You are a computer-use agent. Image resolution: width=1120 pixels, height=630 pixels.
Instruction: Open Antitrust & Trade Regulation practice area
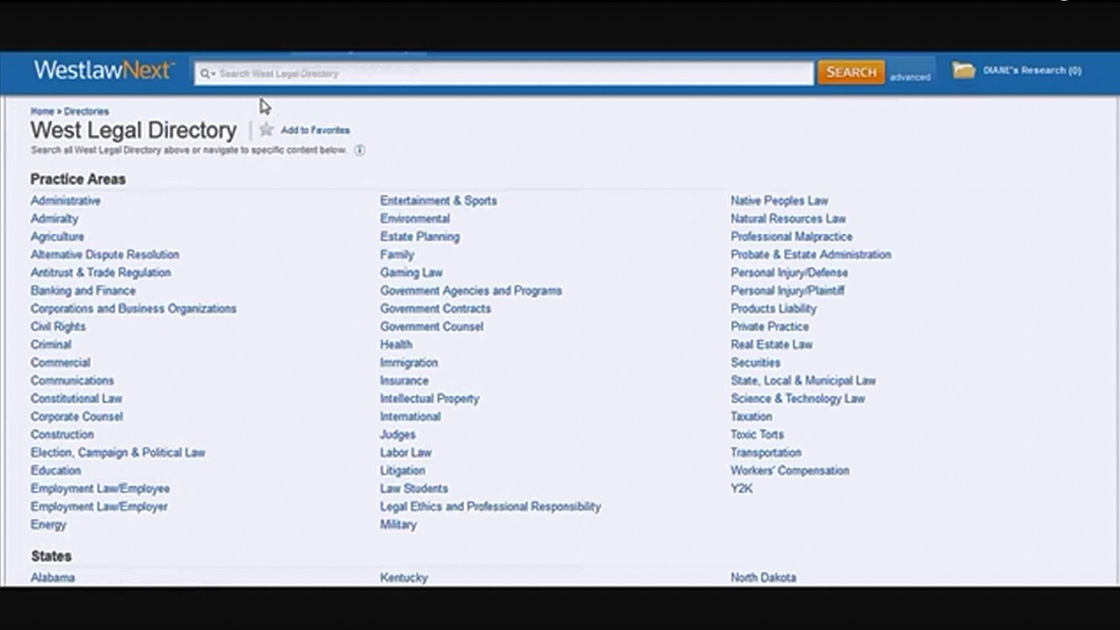(x=100, y=273)
